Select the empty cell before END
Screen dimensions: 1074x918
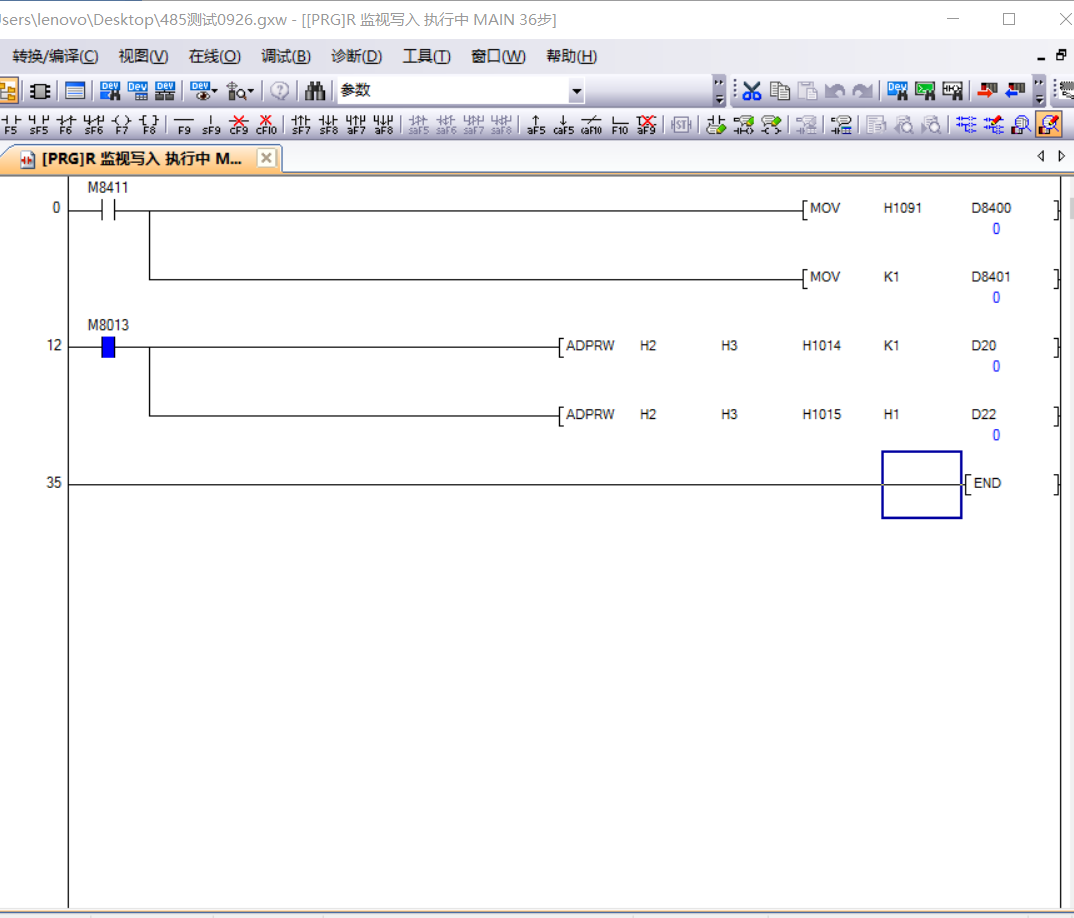921,484
